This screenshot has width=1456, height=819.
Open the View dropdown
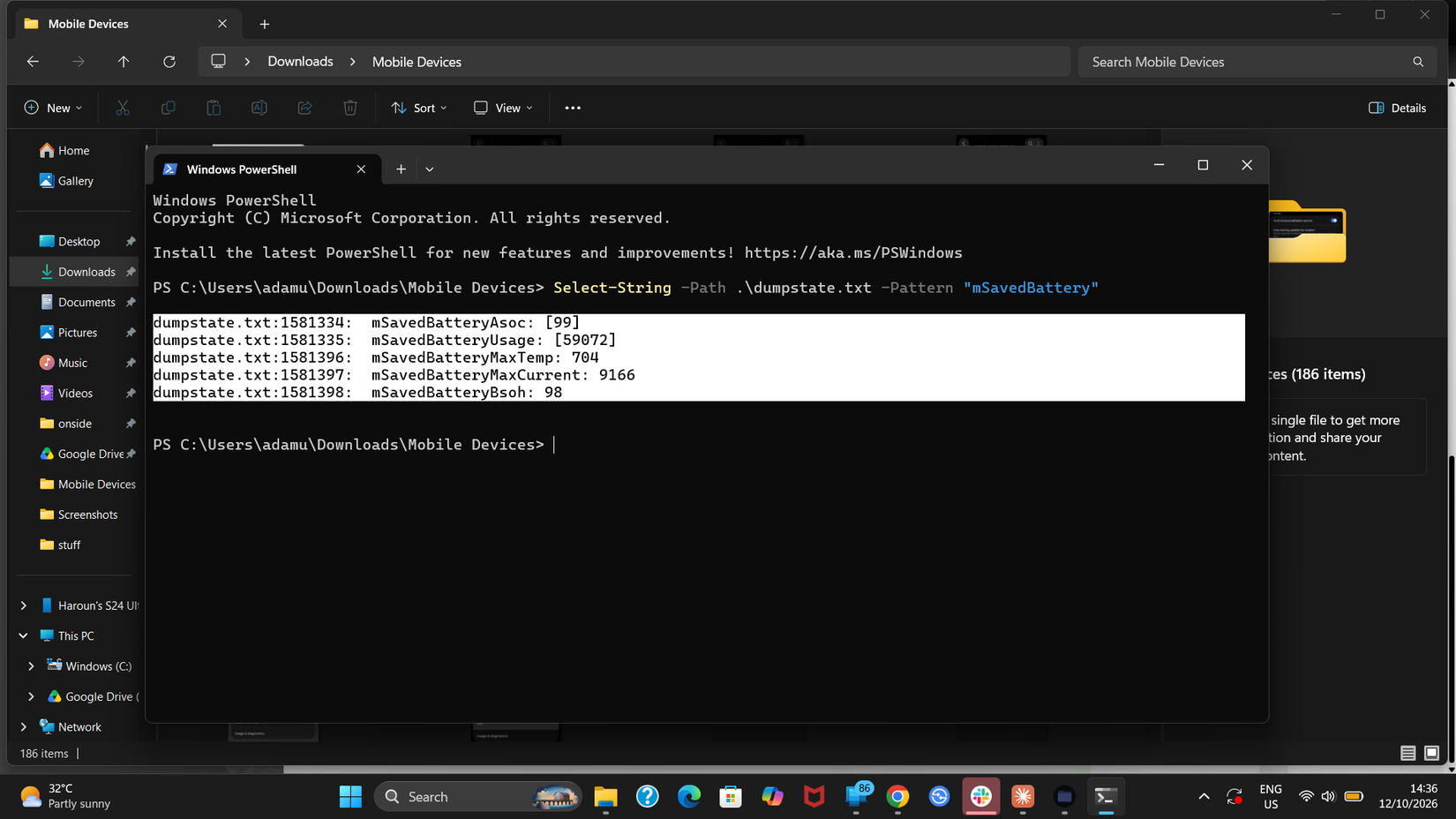pos(503,108)
